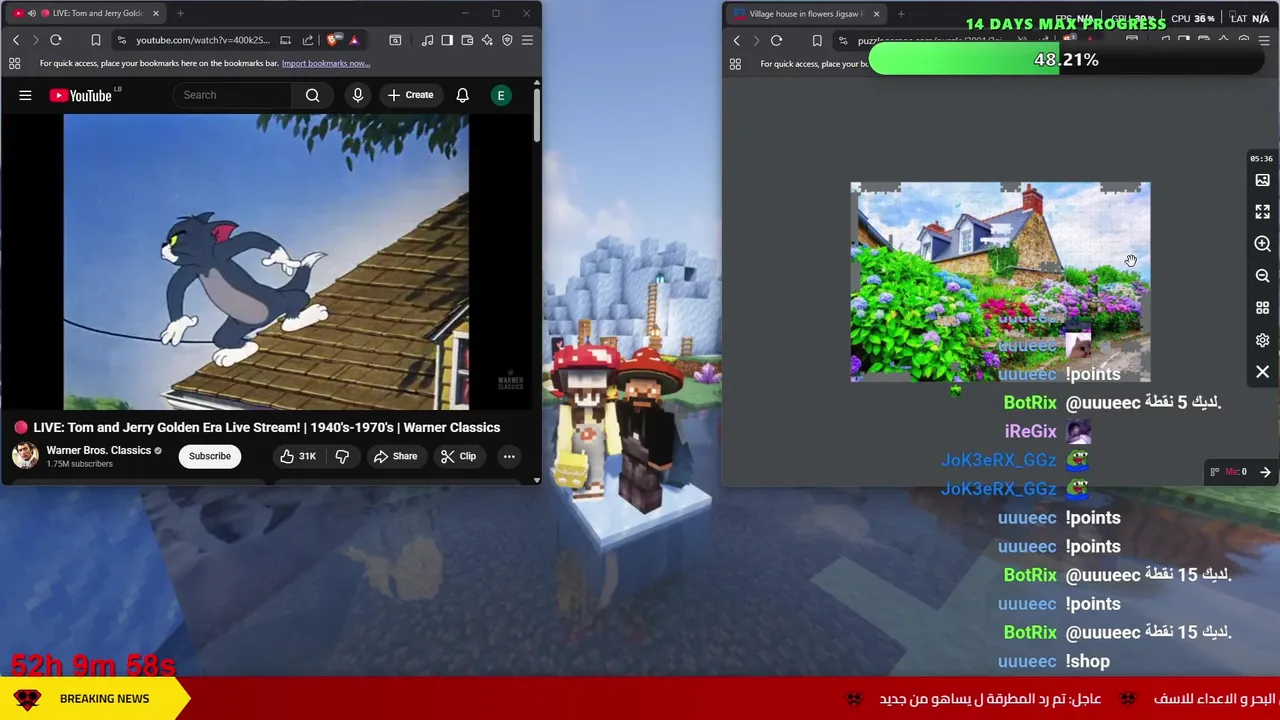Viewport: 1280px width, 720px height.
Task: Select the youtube.com address bar URL
Action: pos(202,40)
